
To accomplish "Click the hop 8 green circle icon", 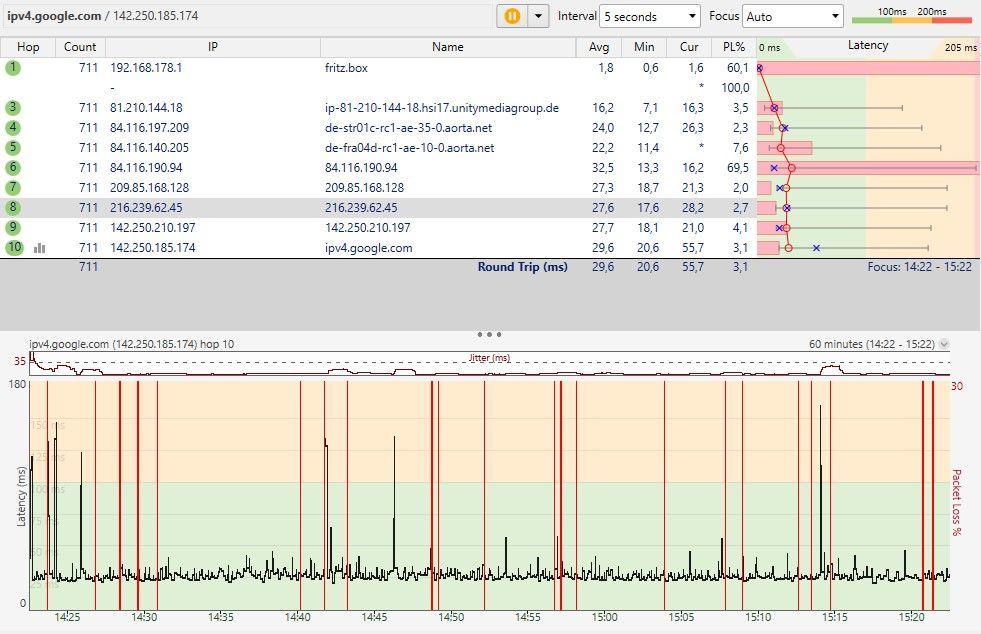I will pos(13,208).
